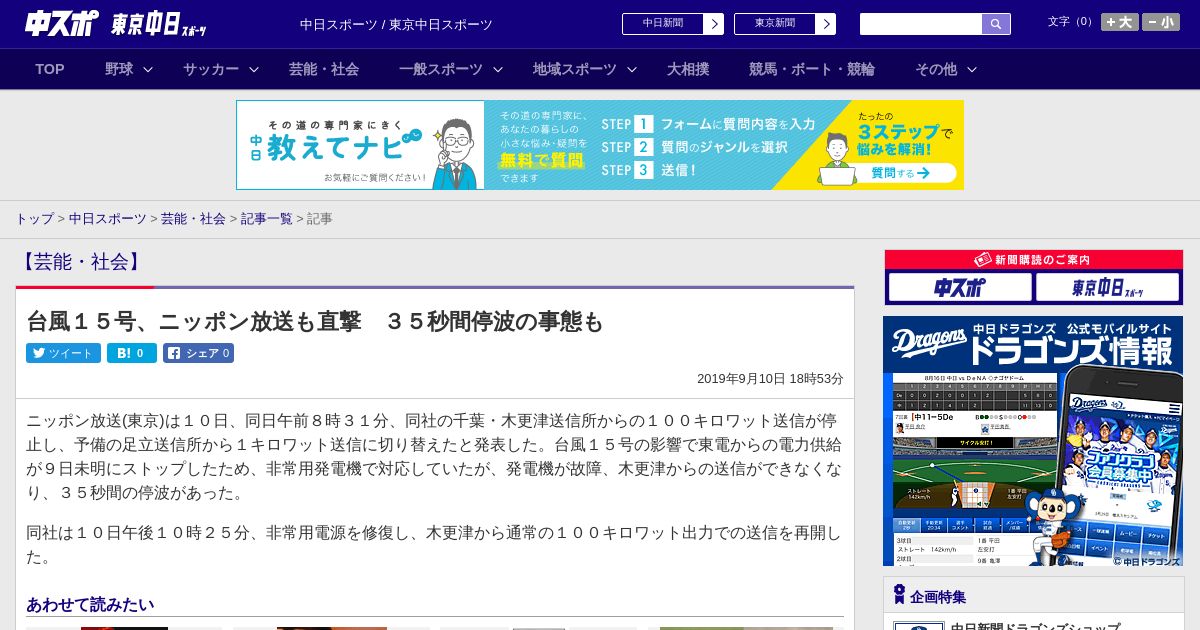Click the 企画特集 ribbon icon
This screenshot has width=1200, height=630.
coord(899,595)
